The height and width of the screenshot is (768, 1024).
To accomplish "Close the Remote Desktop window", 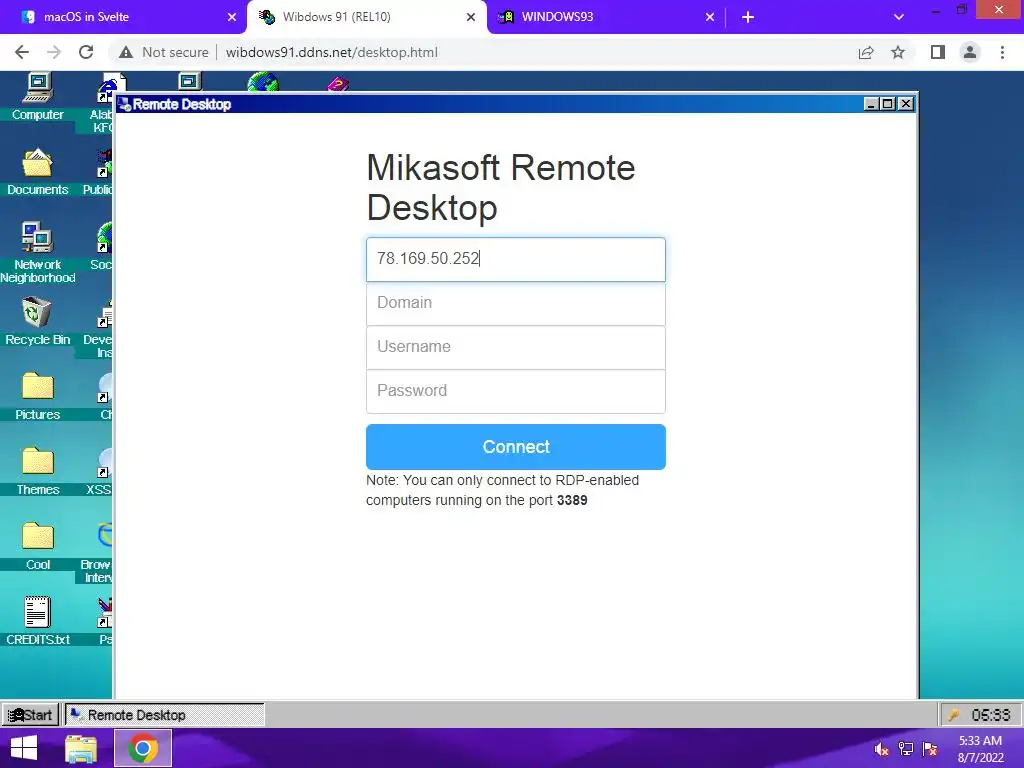I will 905,104.
